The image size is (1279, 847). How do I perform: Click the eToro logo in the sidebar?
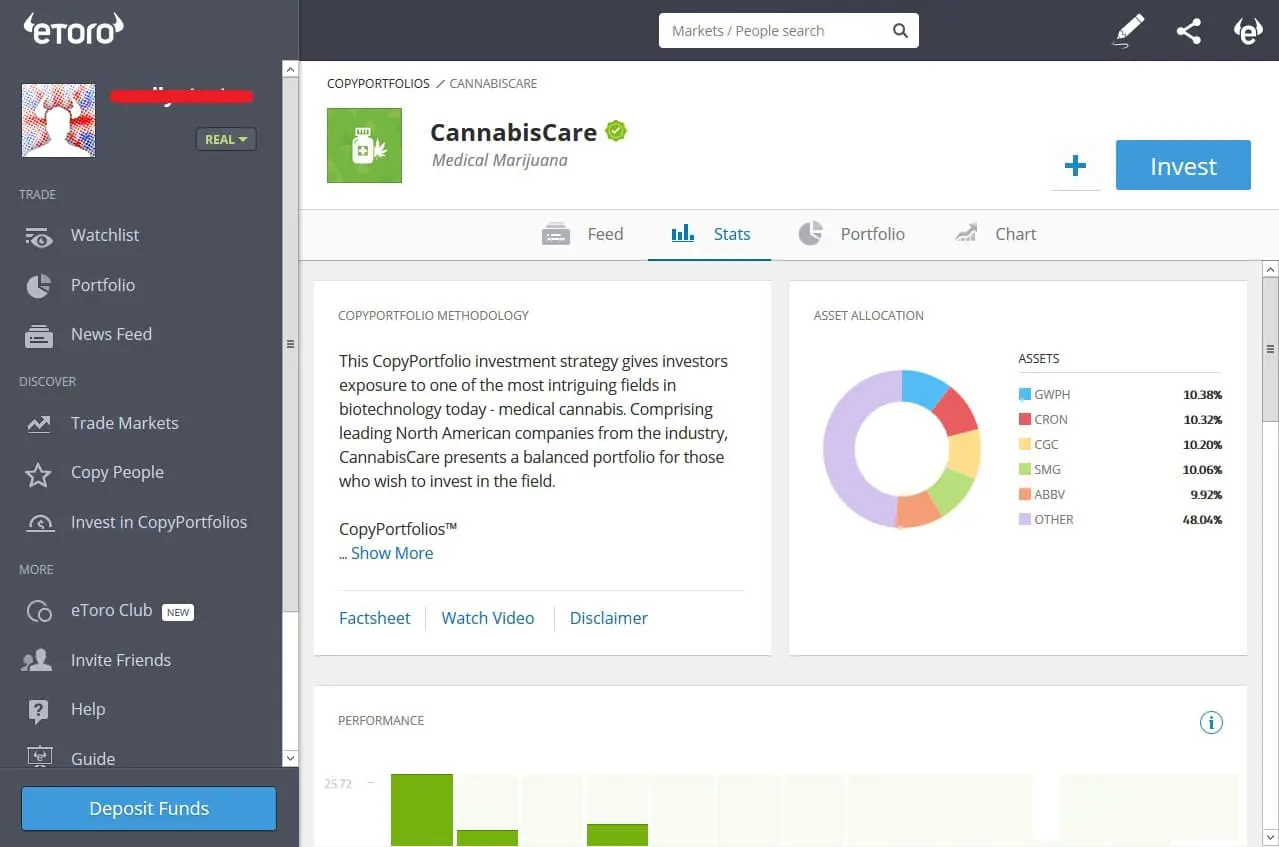74,29
